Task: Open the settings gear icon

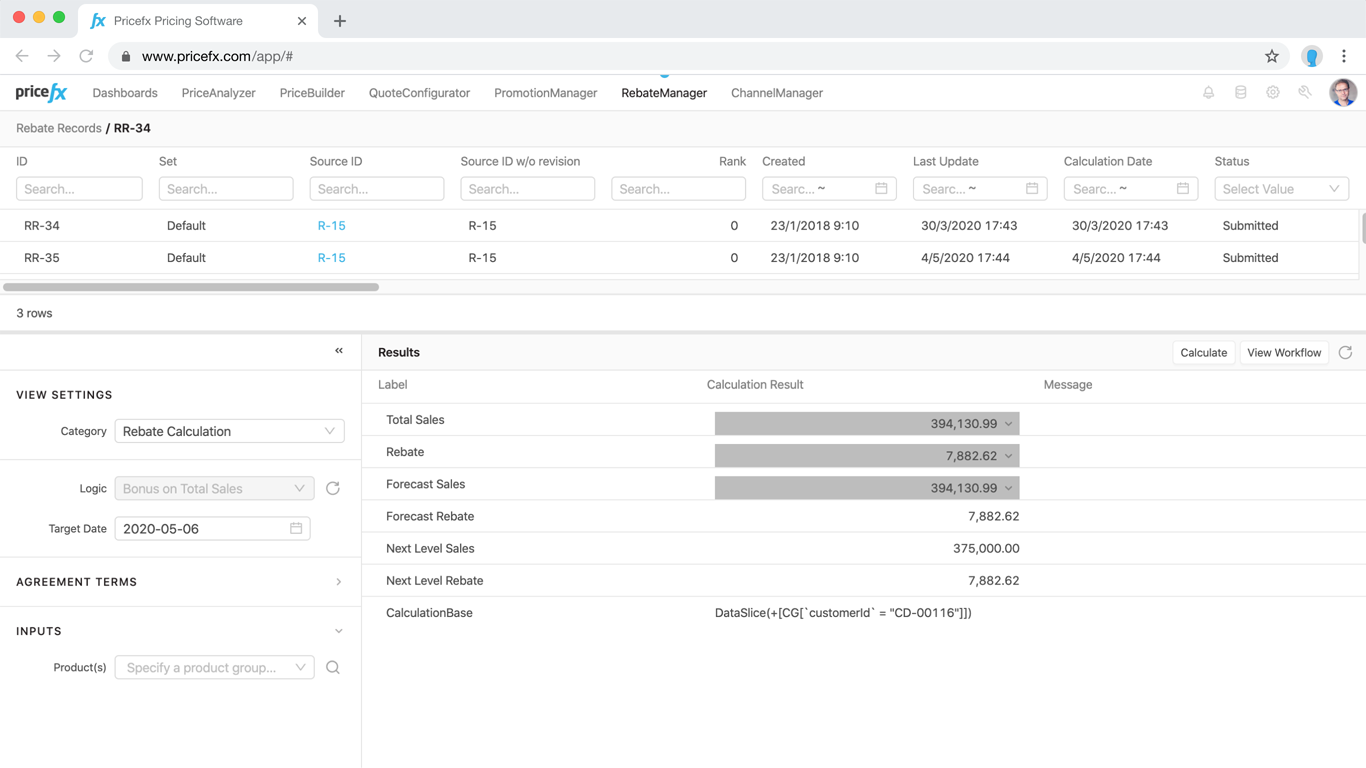Action: click(x=1272, y=93)
